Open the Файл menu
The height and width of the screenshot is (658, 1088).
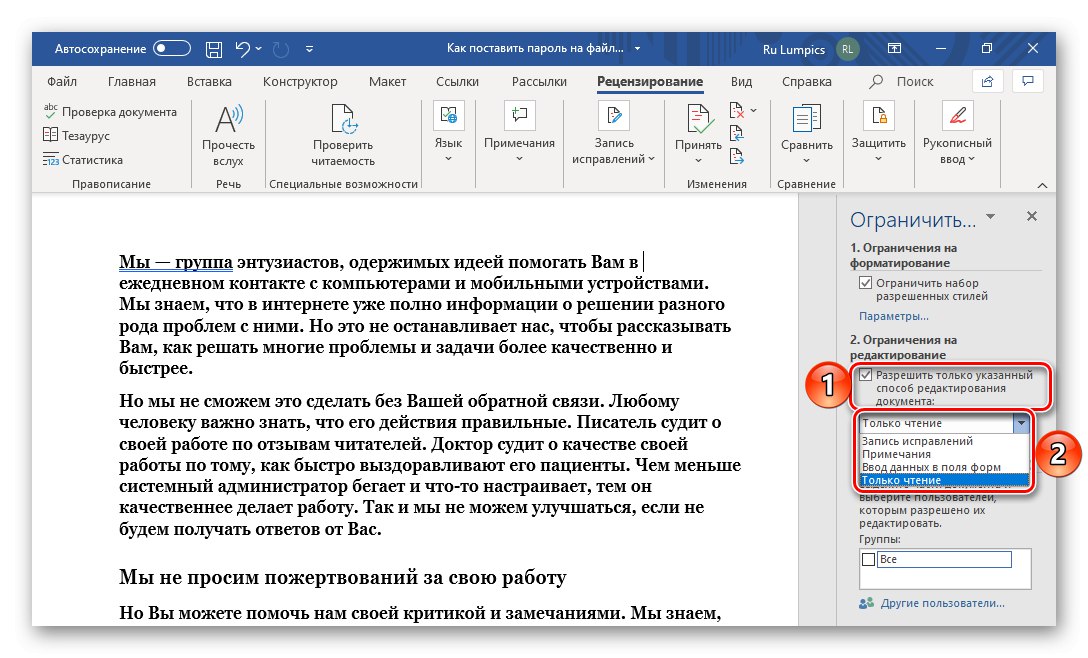coord(61,81)
